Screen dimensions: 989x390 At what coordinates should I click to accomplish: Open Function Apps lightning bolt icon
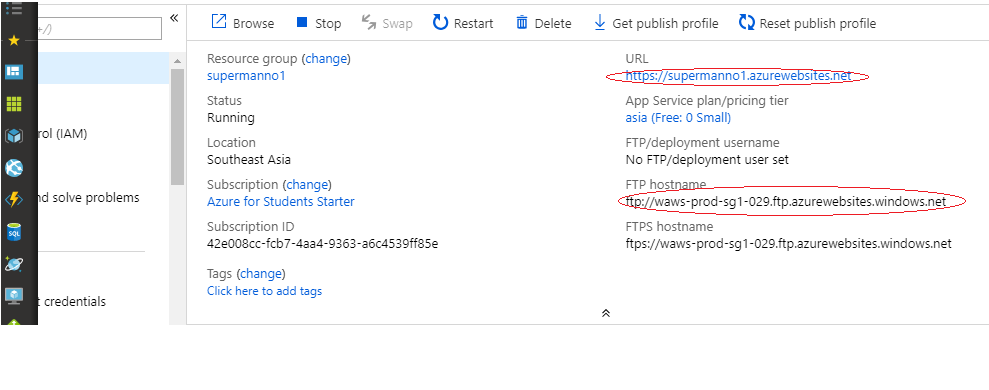[14, 200]
